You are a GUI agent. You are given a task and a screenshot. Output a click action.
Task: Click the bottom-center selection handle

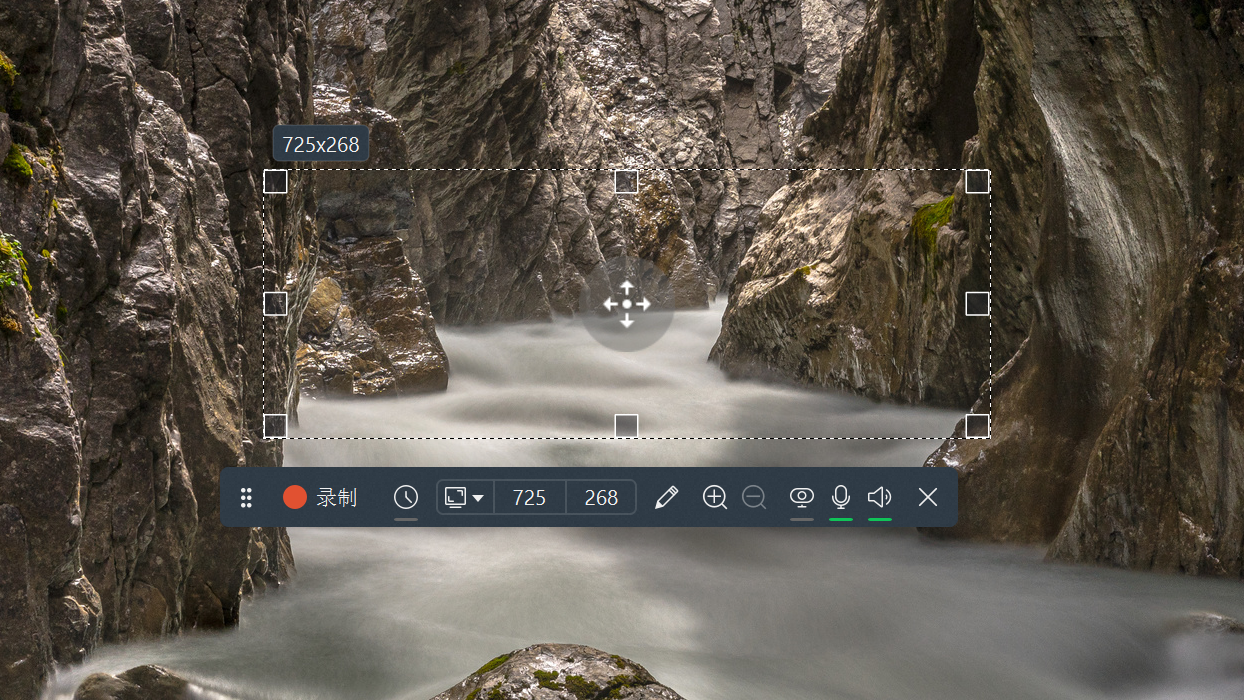coord(626,426)
